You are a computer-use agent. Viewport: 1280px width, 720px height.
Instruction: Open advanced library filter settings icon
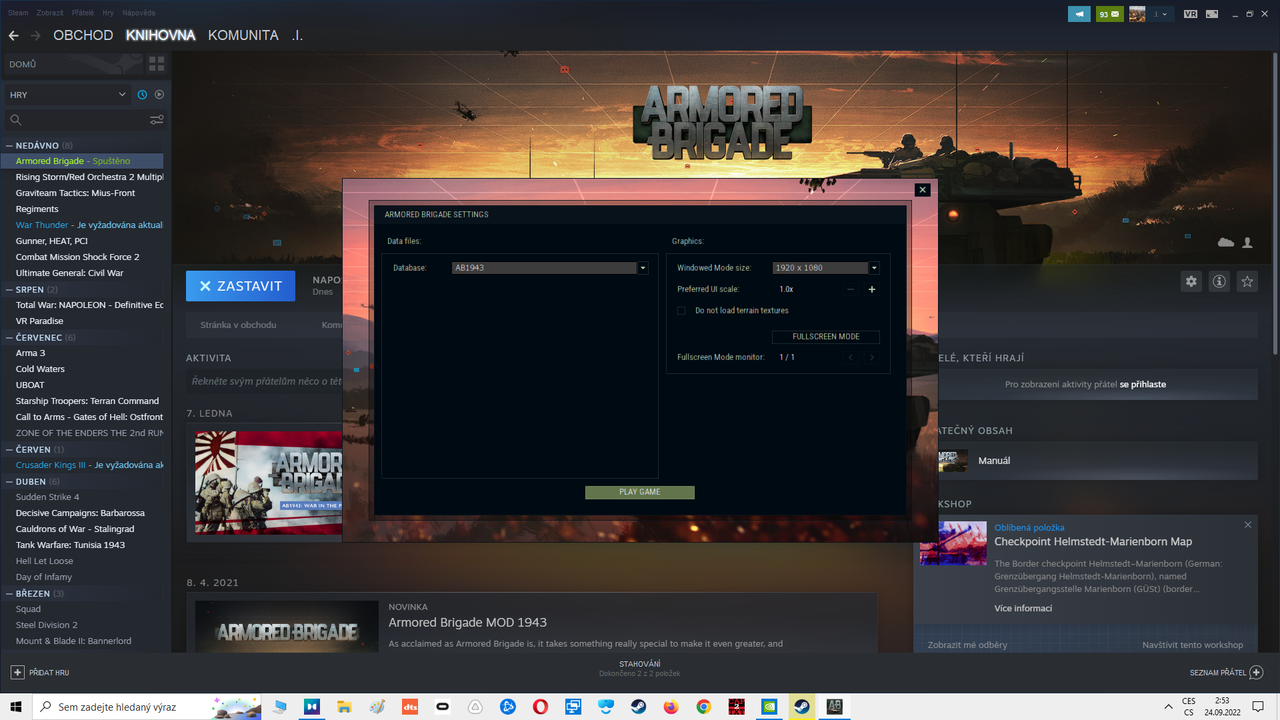157,120
